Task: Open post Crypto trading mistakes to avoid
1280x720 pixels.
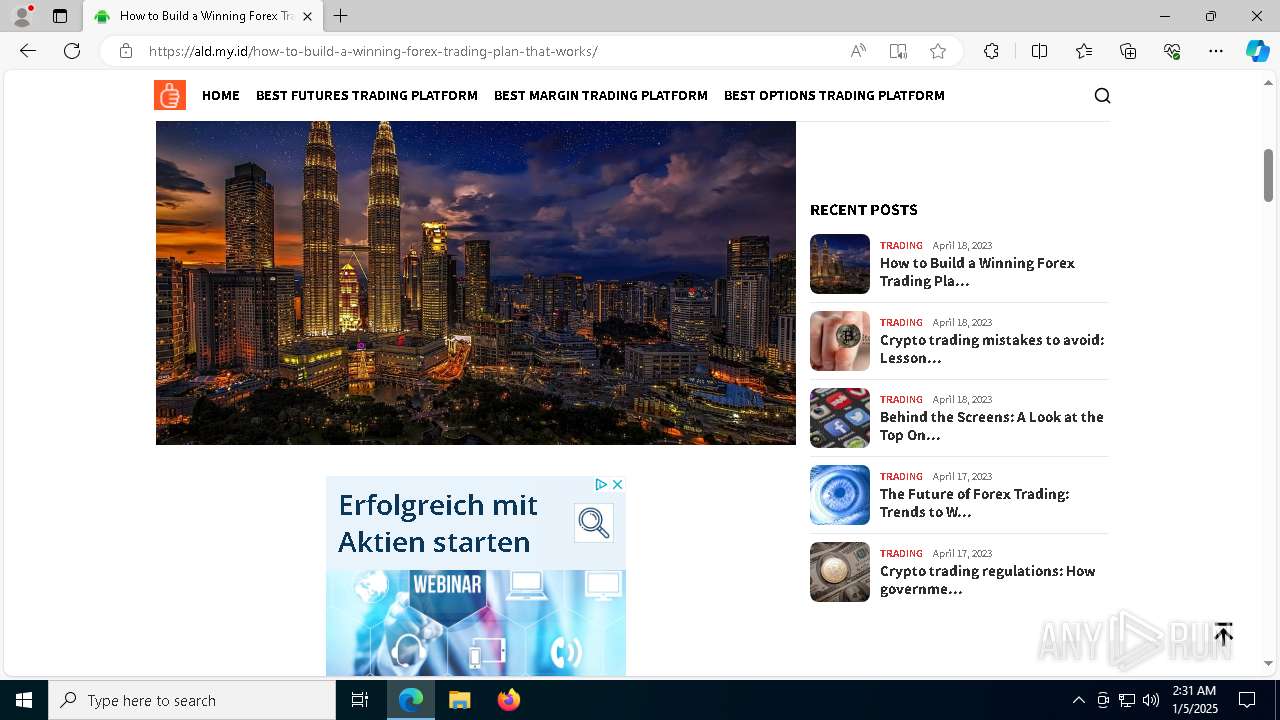Action: pos(992,349)
